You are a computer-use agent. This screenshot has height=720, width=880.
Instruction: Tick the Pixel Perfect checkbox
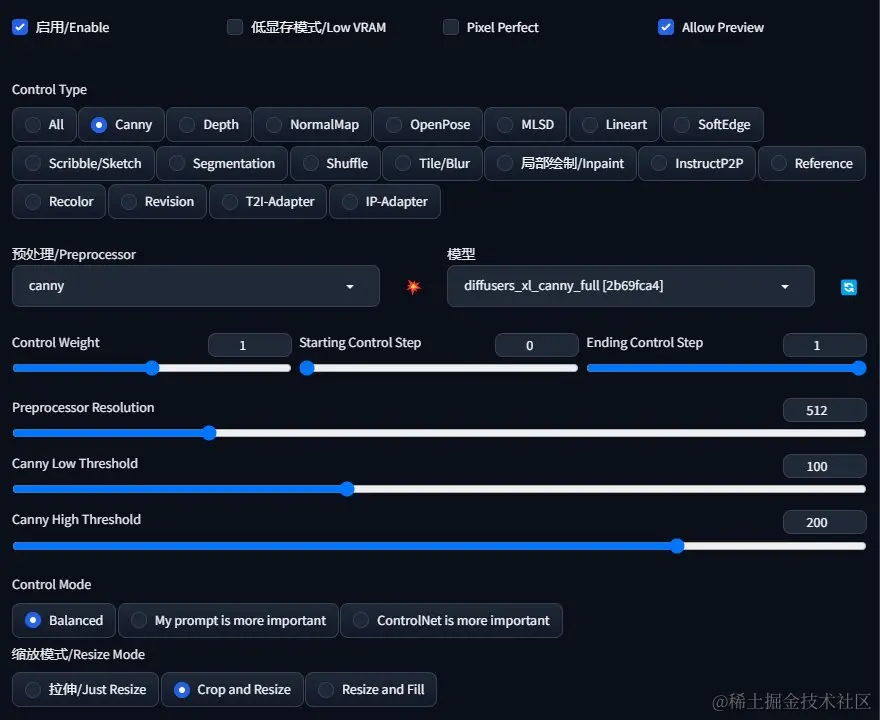click(451, 27)
